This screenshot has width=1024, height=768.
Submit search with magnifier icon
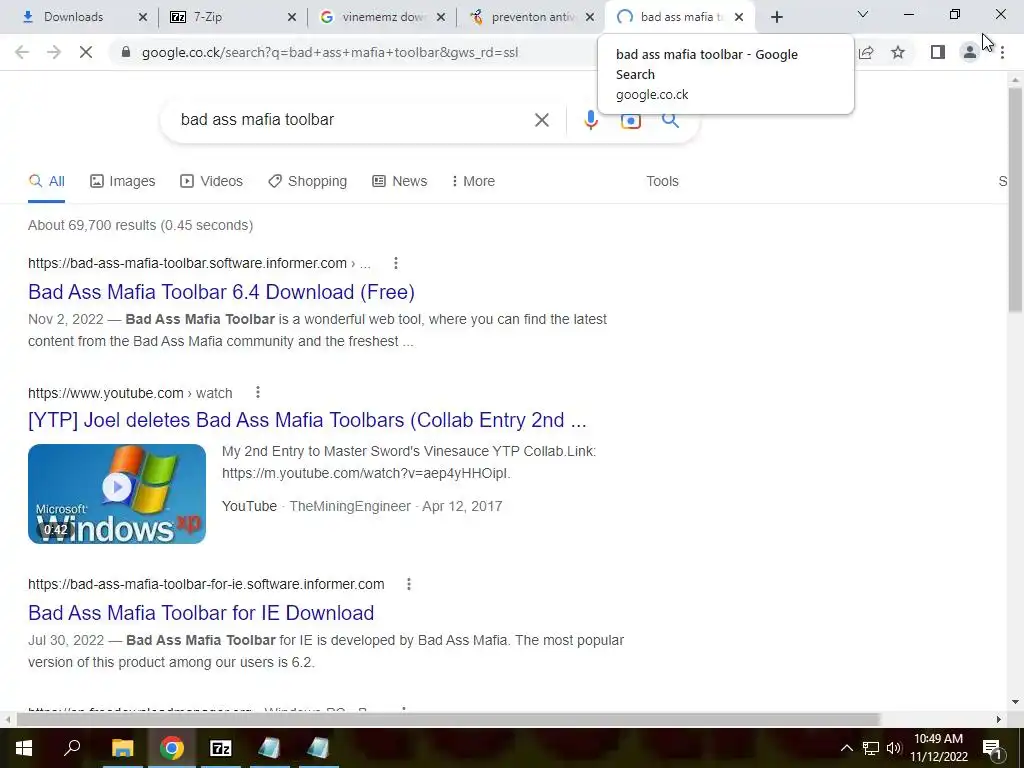[670, 120]
